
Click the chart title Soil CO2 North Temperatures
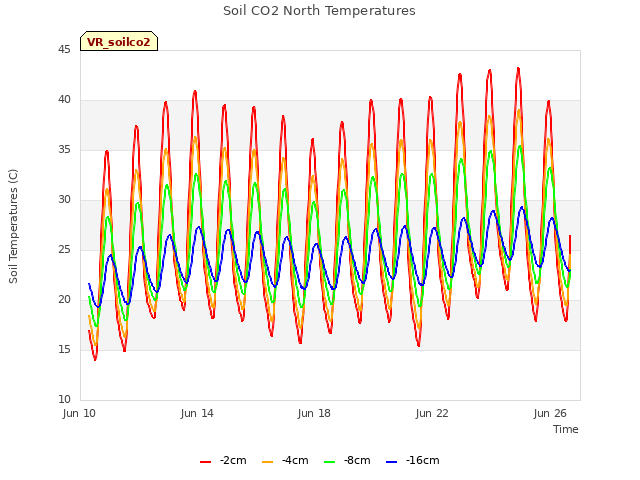(x=319, y=11)
